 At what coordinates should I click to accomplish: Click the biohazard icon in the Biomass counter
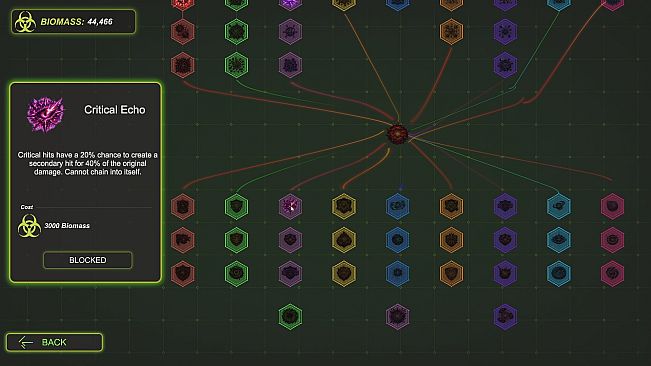tap(25, 22)
